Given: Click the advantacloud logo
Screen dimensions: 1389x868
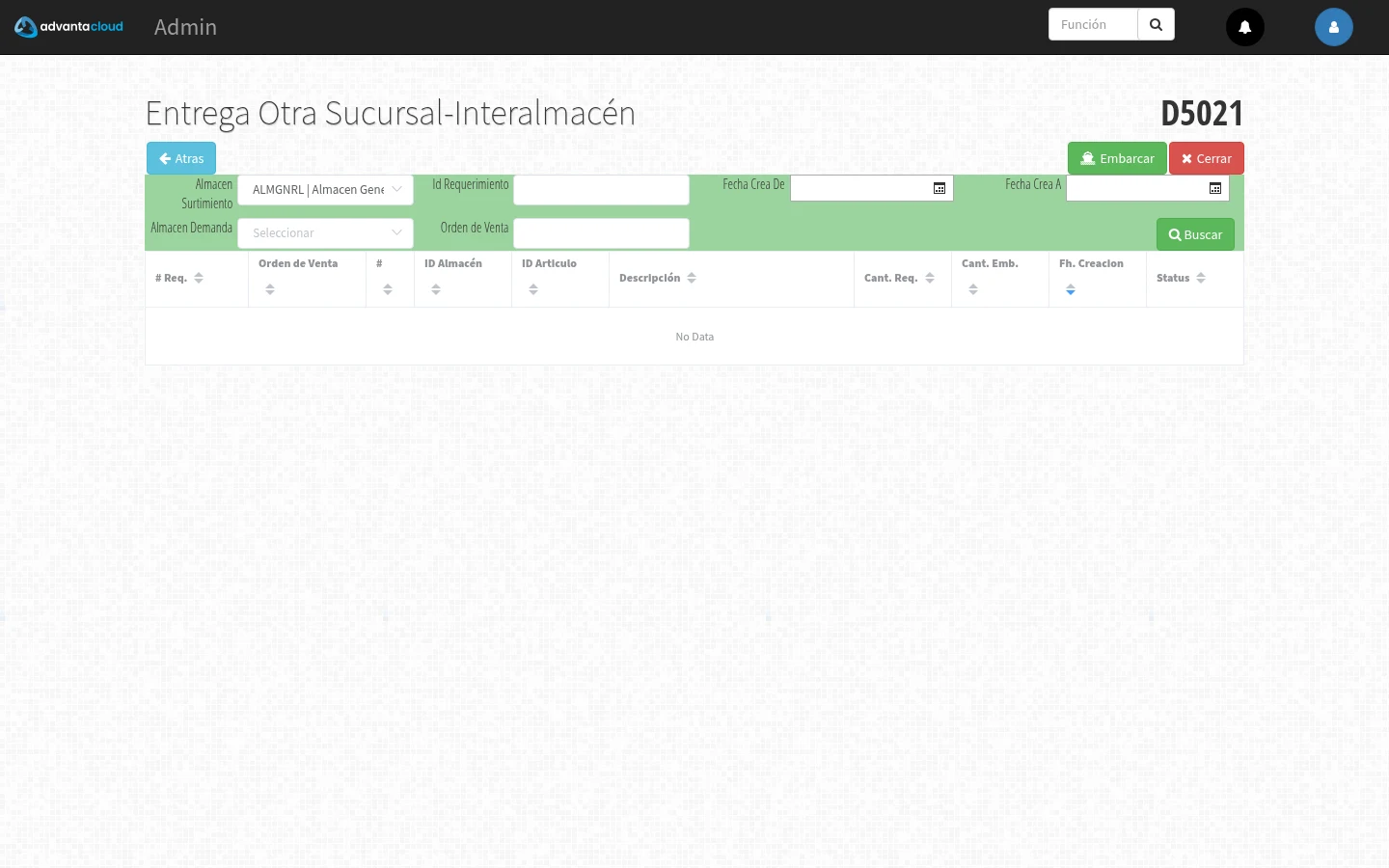Looking at the screenshot, I should (x=68, y=27).
